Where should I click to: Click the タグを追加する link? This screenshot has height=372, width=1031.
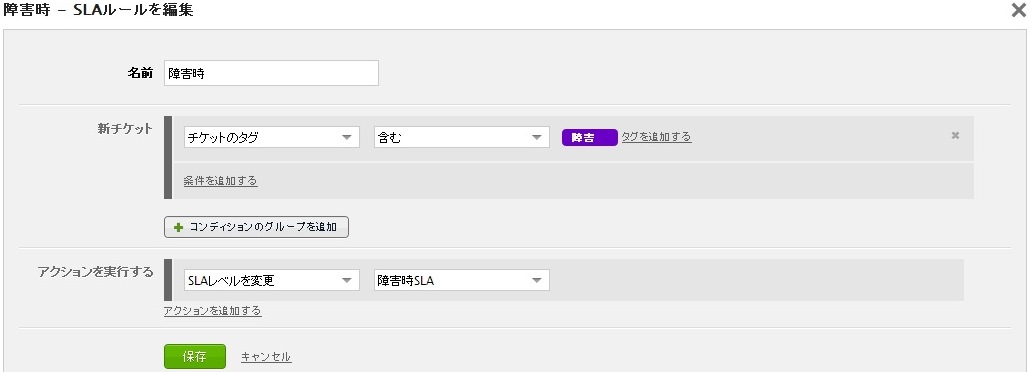656,137
